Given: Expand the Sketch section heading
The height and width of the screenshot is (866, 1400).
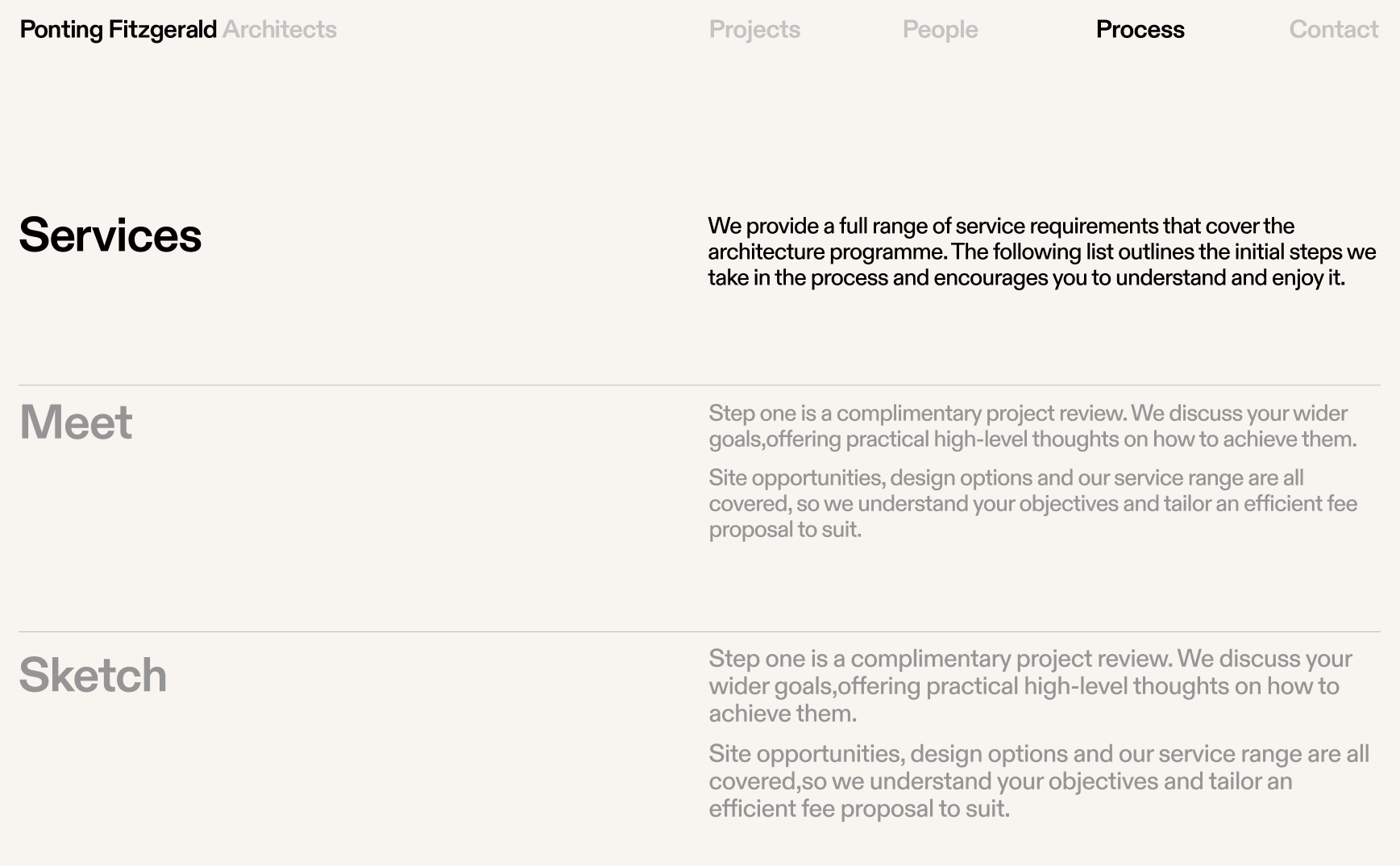Looking at the screenshot, I should coord(93,675).
